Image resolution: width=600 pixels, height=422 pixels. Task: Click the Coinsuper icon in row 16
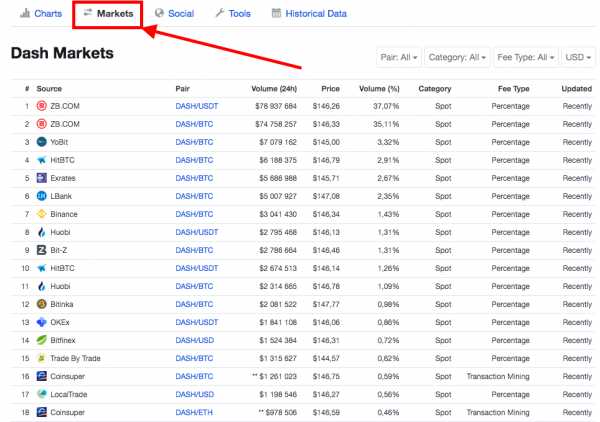pyautogui.click(x=41, y=376)
